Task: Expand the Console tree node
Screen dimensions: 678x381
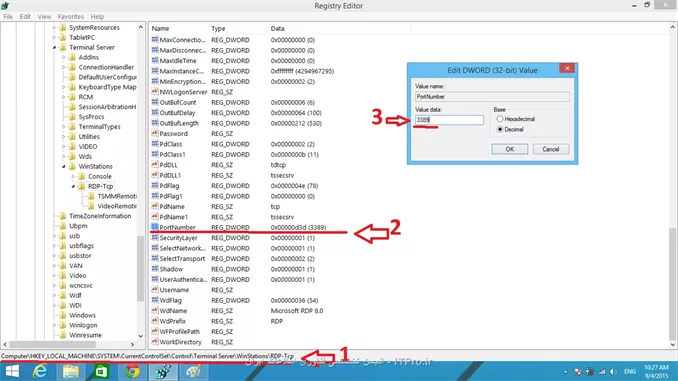Action: pos(74,176)
